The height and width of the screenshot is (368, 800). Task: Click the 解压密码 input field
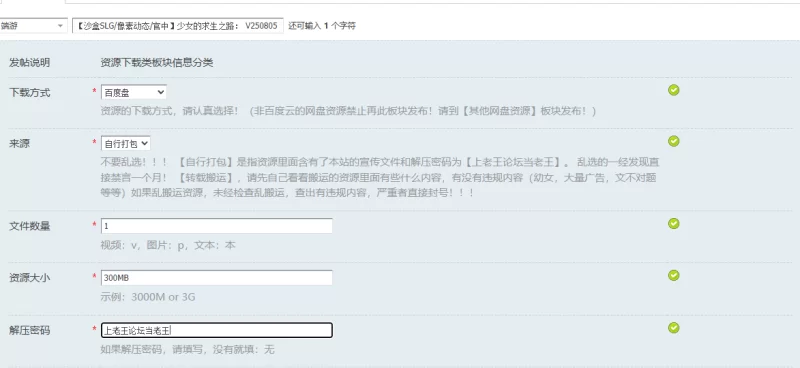click(217, 330)
